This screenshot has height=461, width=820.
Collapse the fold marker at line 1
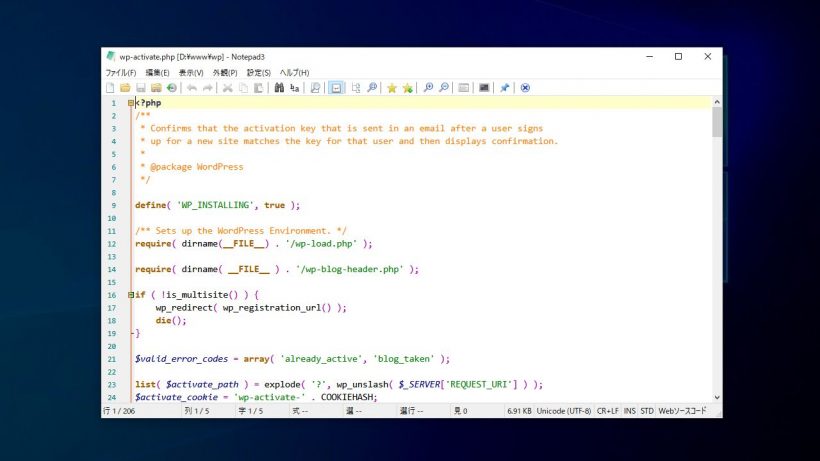(x=131, y=103)
